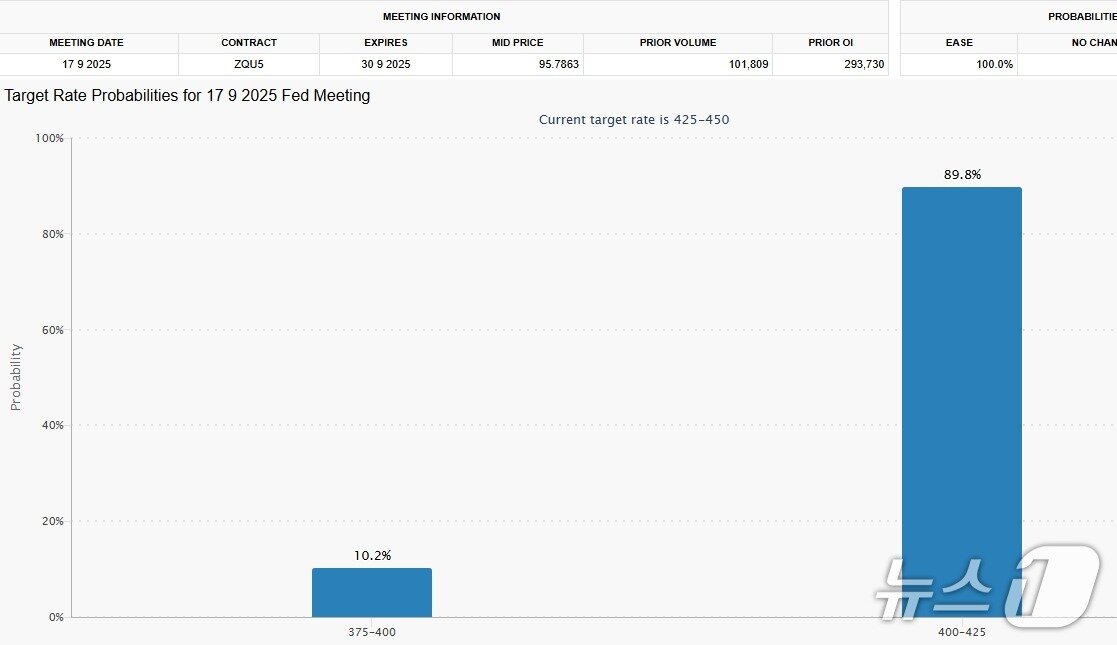Click the EXPIRES column header
The height and width of the screenshot is (645, 1117).
385,43
